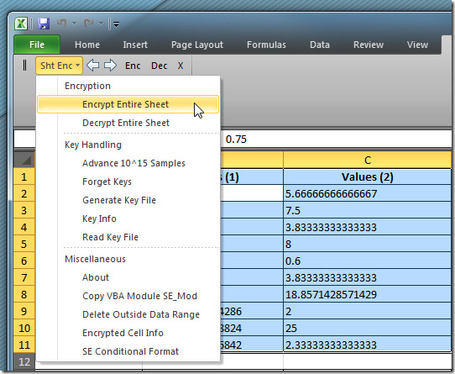This screenshot has width=455, height=374.
Task: Open Customize Quick Access Toolbar dropdown
Action: coord(116,24)
